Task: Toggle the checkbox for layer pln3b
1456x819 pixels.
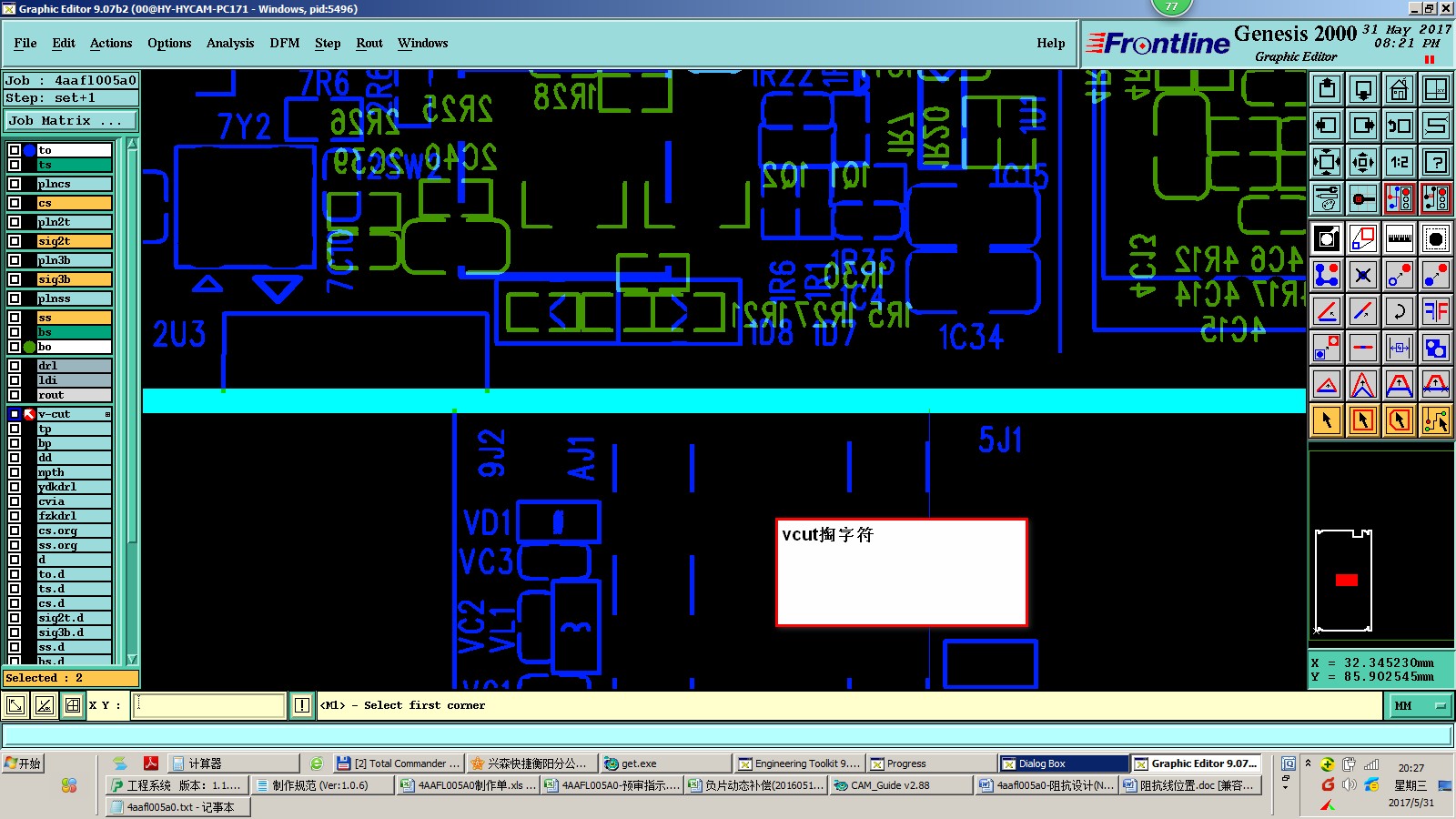Action: click(15, 260)
